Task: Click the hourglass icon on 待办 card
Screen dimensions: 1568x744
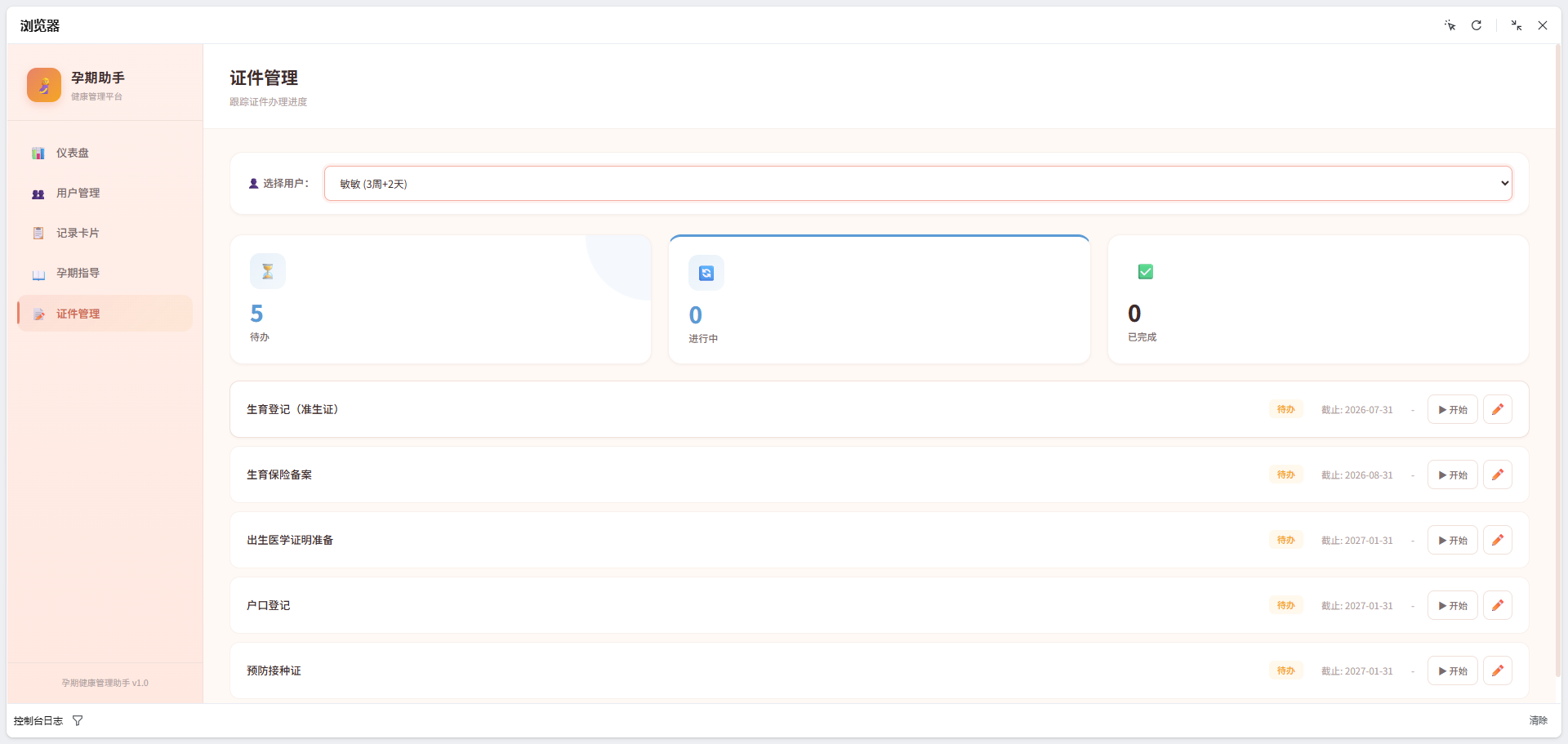Action: click(x=268, y=271)
